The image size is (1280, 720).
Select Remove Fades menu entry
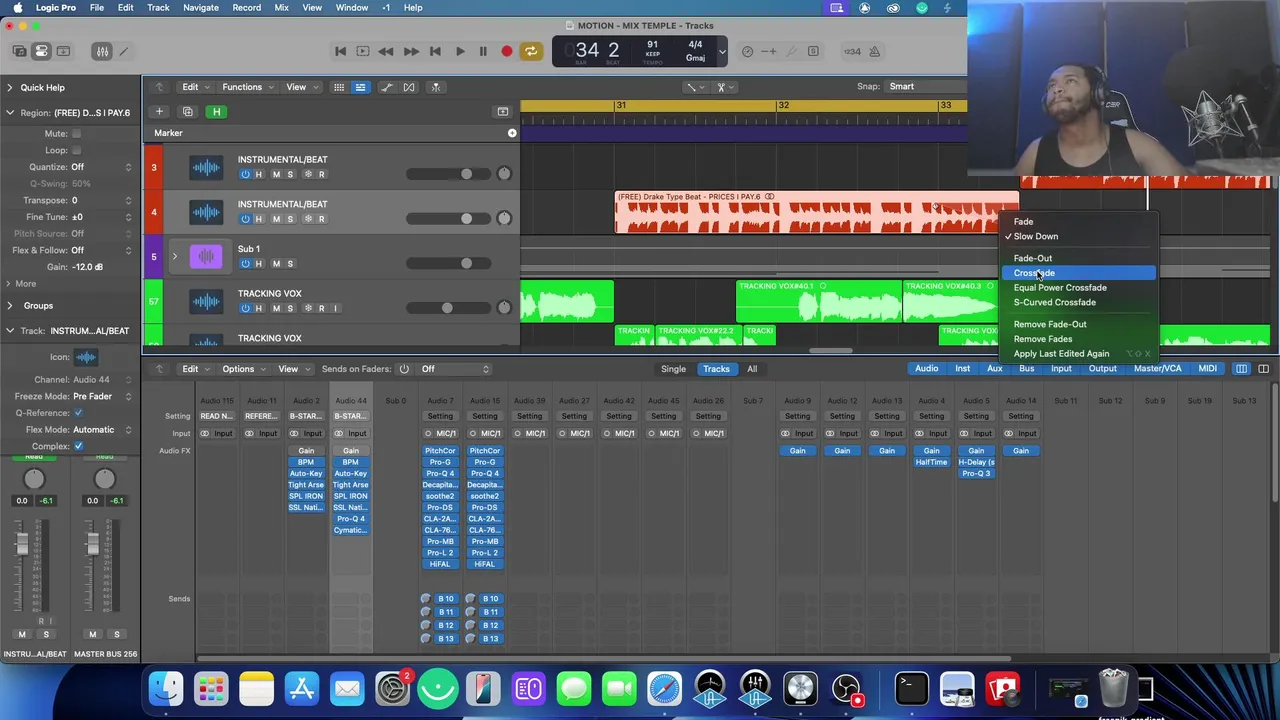(x=1042, y=339)
